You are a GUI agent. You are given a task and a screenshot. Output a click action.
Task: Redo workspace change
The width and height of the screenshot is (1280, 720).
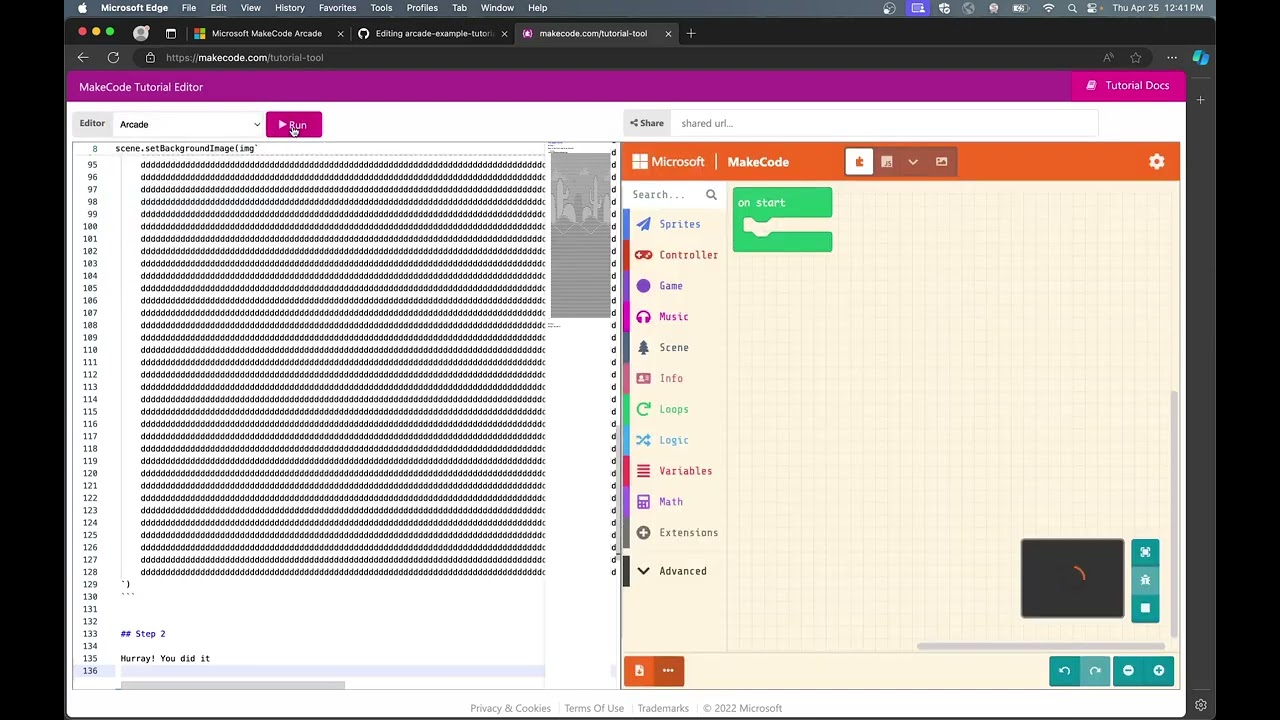click(1095, 671)
